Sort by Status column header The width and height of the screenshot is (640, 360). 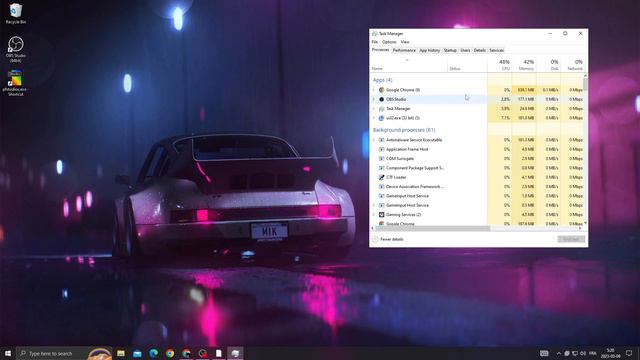pyautogui.click(x=467, y=64)
